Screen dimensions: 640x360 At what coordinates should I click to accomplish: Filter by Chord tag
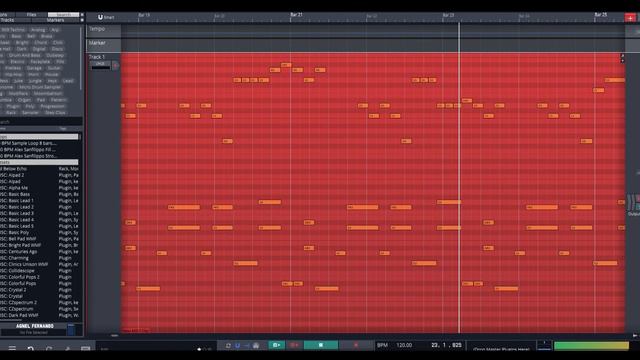[x=41, y=42]
